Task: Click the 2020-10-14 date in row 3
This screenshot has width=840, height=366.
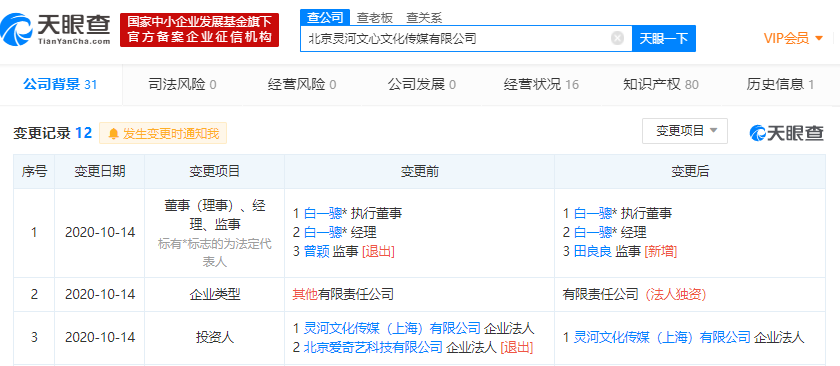Action: click(100, 338)
